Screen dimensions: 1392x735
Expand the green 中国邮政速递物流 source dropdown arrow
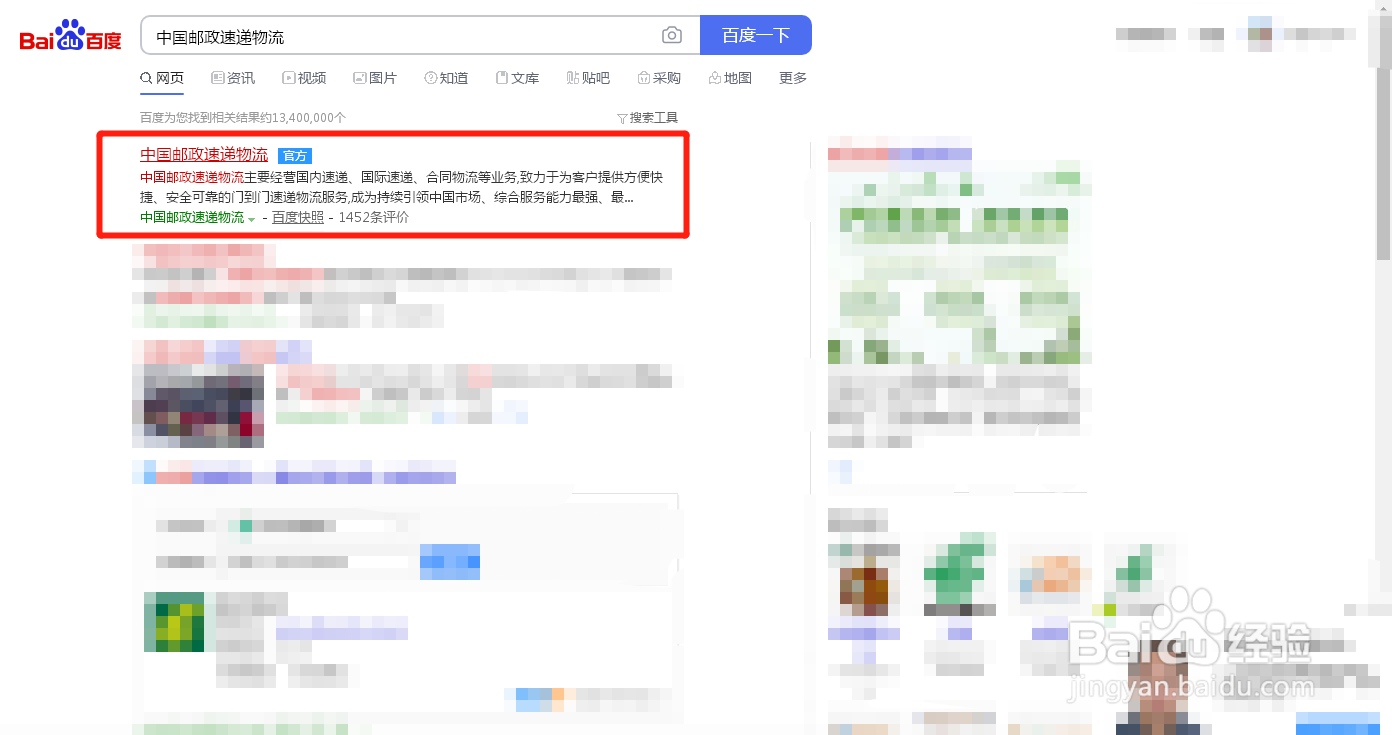point(251,218)
